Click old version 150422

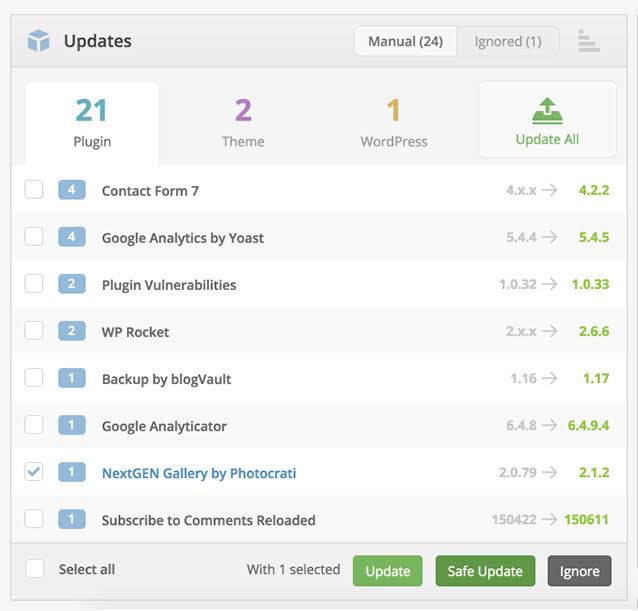click(514, 519)
